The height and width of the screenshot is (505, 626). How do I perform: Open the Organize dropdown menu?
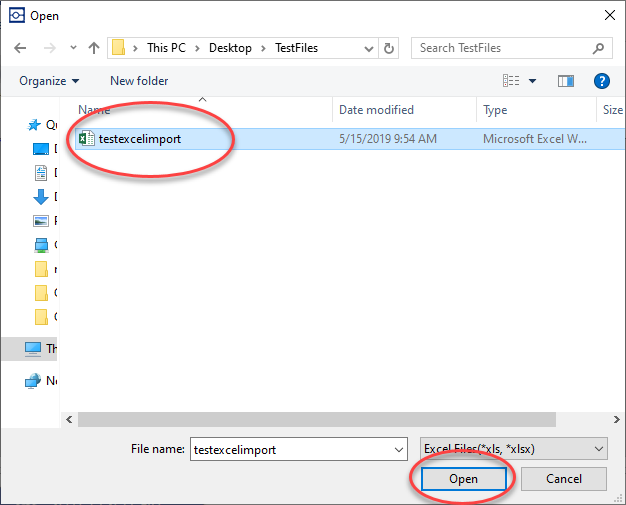point(48,81)
